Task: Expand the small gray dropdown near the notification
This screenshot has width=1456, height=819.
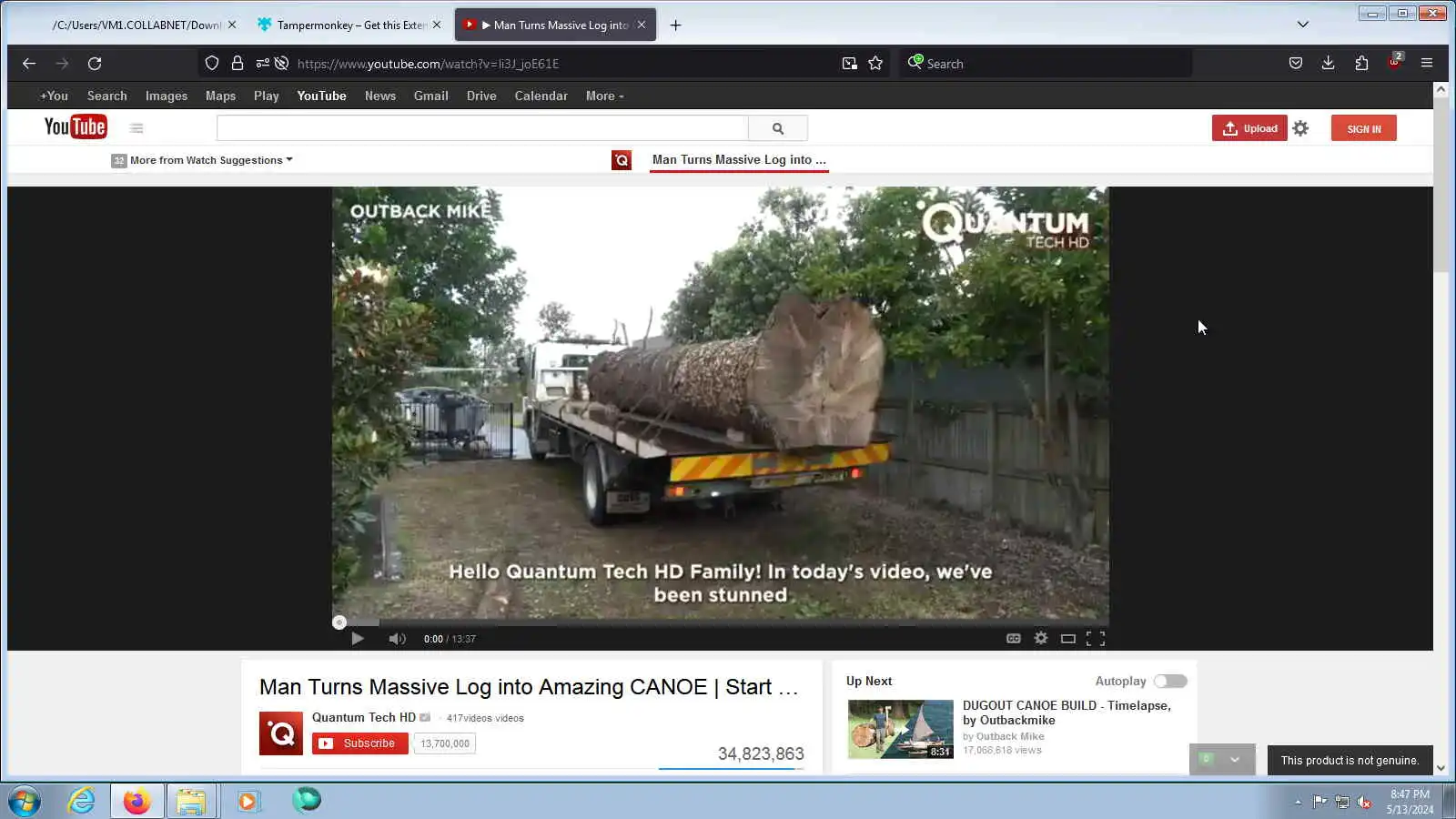Action: 1235,760
